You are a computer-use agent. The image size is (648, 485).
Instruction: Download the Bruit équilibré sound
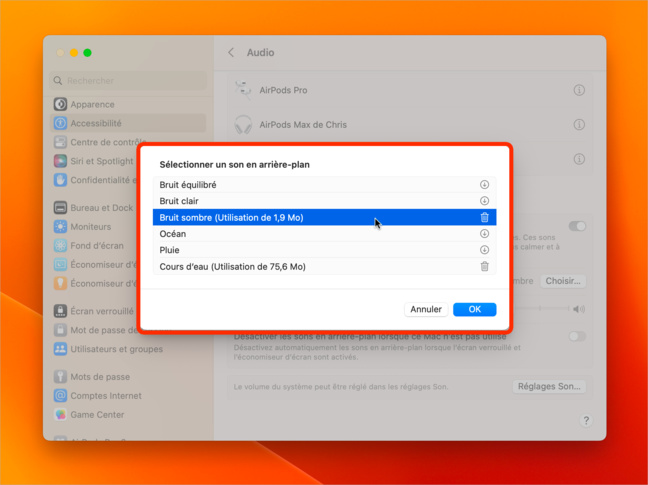point(484,185)
